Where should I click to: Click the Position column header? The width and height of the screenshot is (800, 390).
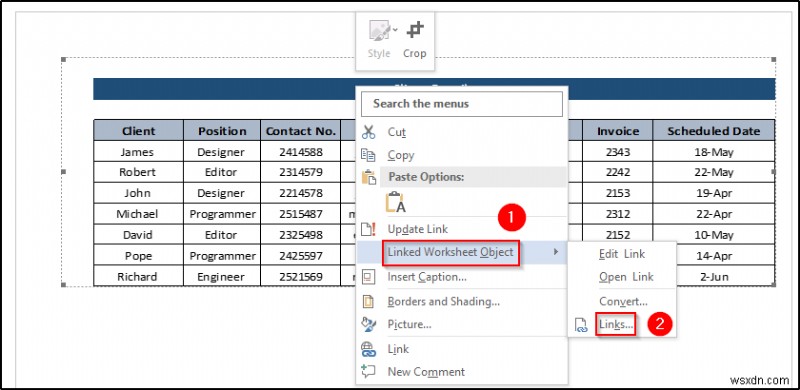pos(222,131)
